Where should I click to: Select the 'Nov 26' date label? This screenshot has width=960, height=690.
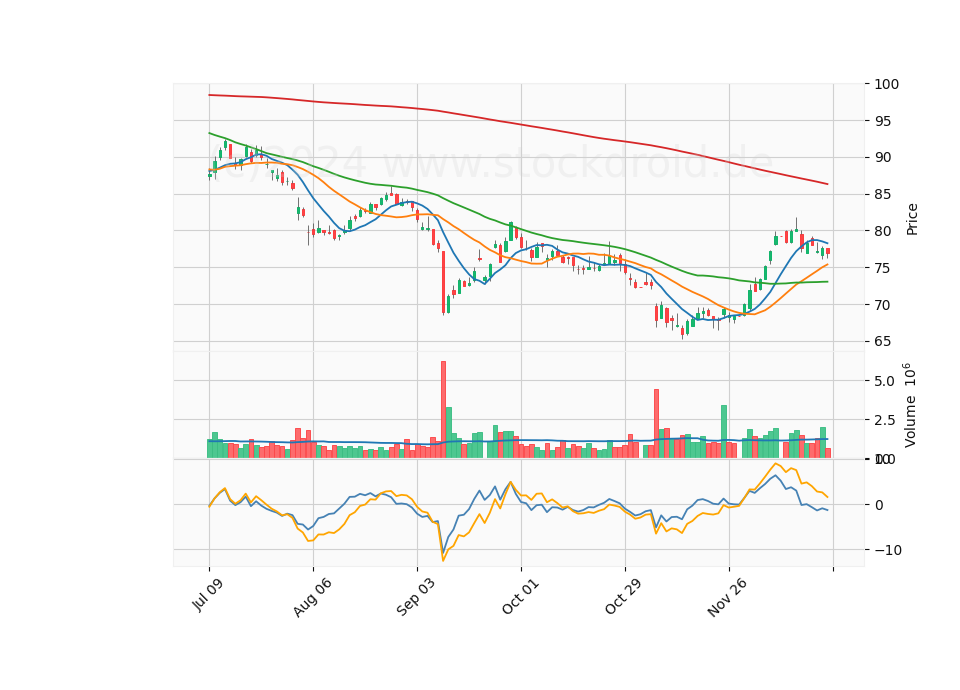click(x=727, y=597)
